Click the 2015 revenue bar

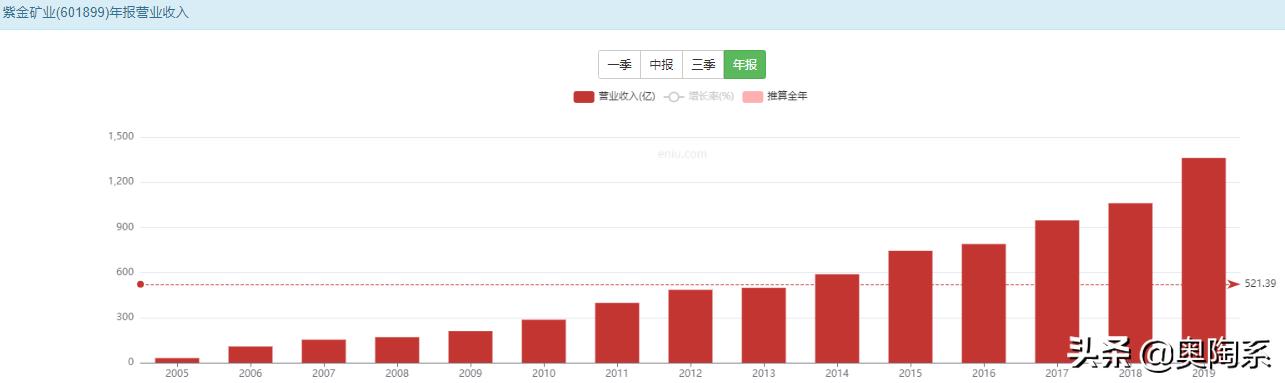[x=910, y=307]
